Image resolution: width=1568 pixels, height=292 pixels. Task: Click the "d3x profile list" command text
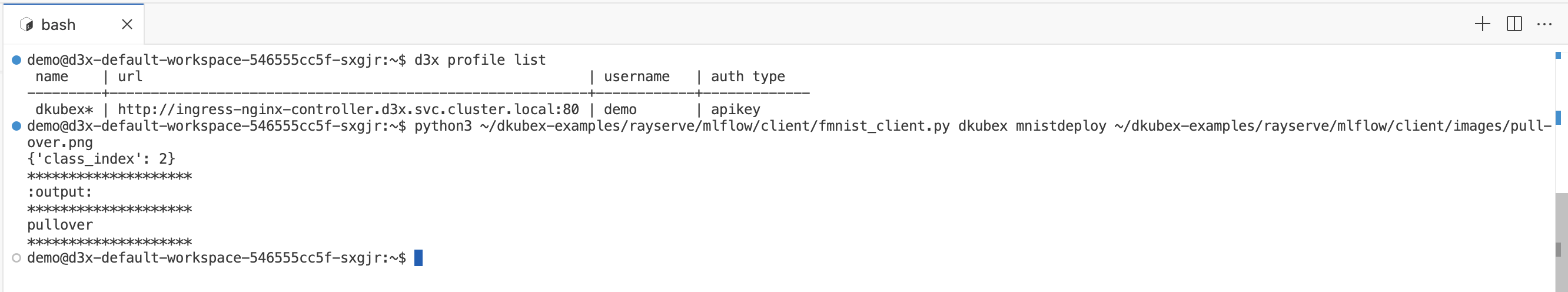(480, 60)
